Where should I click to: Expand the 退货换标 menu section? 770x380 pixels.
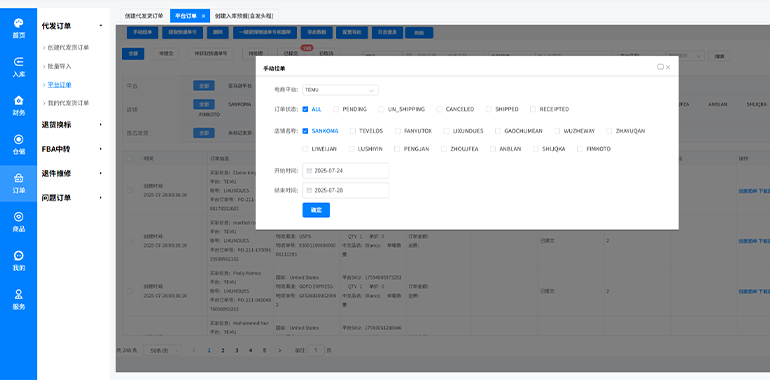72,125
